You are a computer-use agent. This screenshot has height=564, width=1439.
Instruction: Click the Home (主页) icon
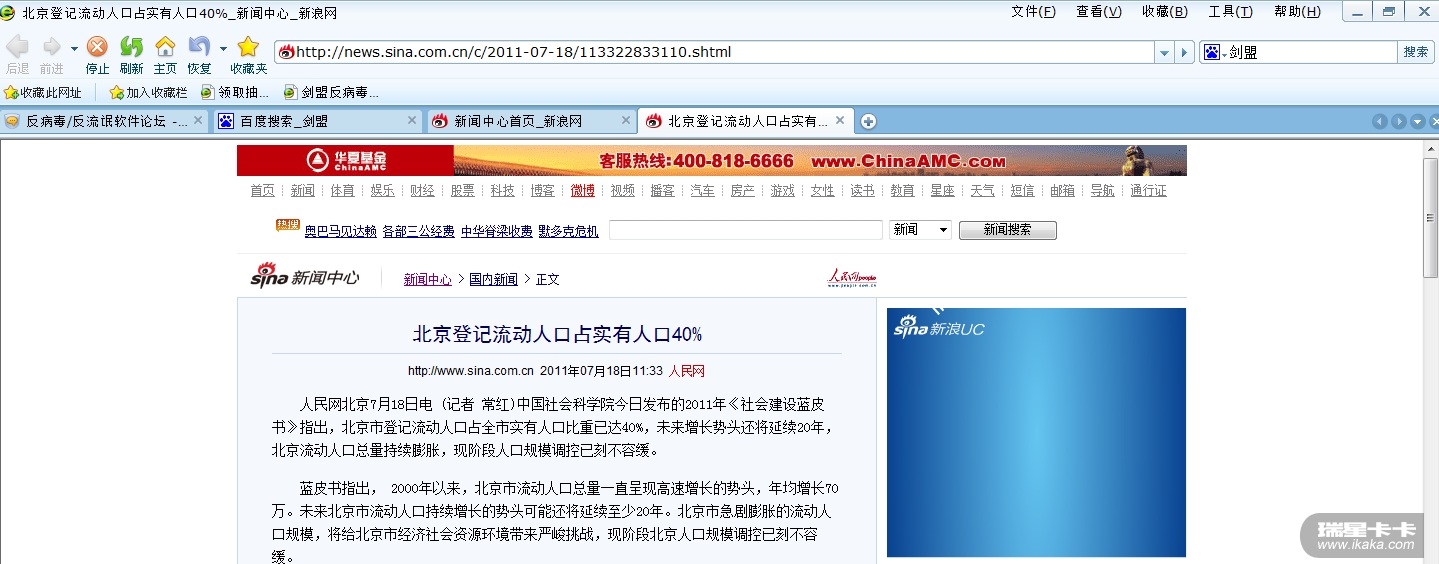[165, 47]
